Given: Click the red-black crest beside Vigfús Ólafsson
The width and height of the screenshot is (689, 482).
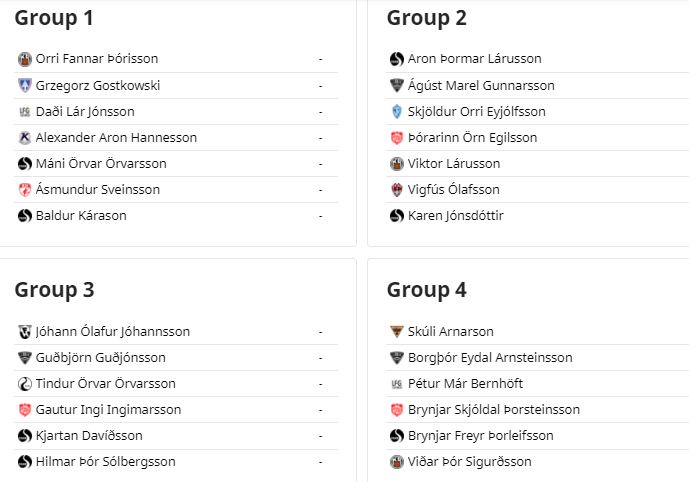Looking at the screenshot, I should tap(396, 190).
